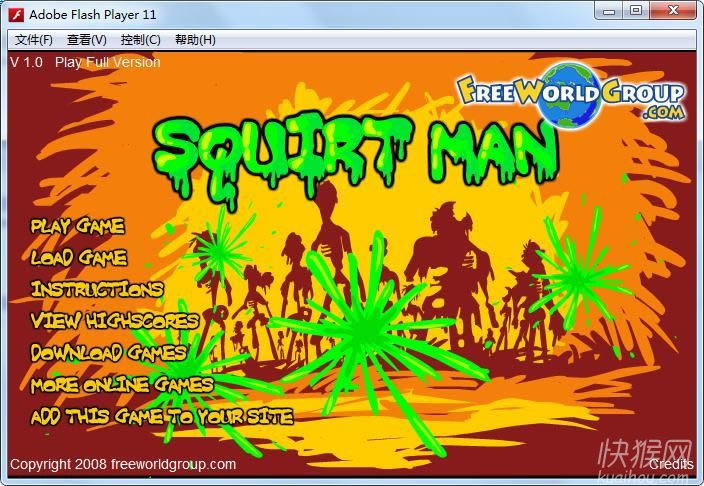Maximize the Flash Player window
The image size is (704, 486).
(636, 11)
